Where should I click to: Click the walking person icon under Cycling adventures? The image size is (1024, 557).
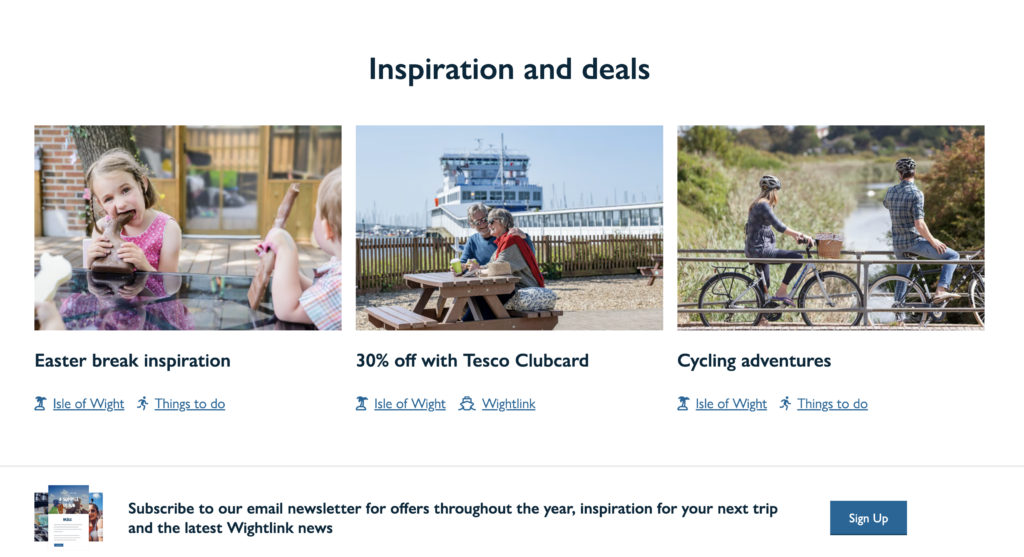(x=786, y=404)
